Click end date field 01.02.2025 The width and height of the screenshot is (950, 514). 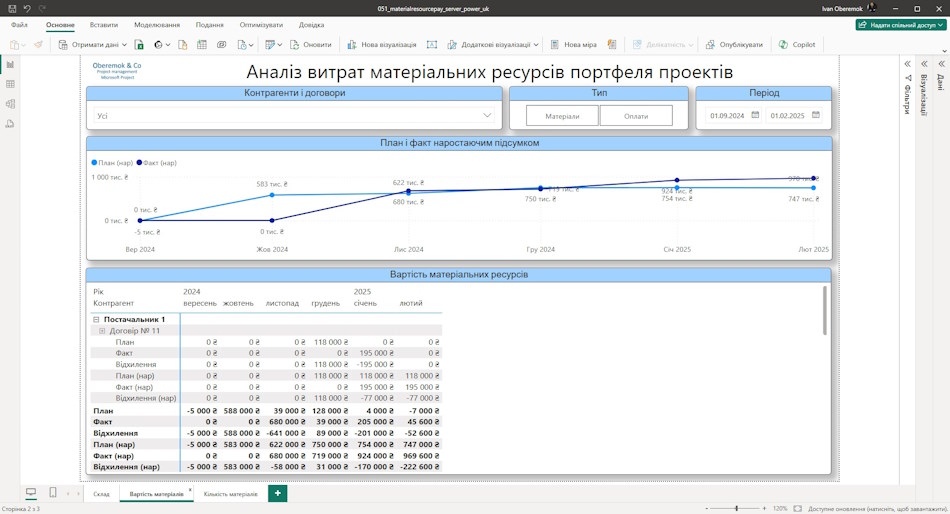point(788,116)
